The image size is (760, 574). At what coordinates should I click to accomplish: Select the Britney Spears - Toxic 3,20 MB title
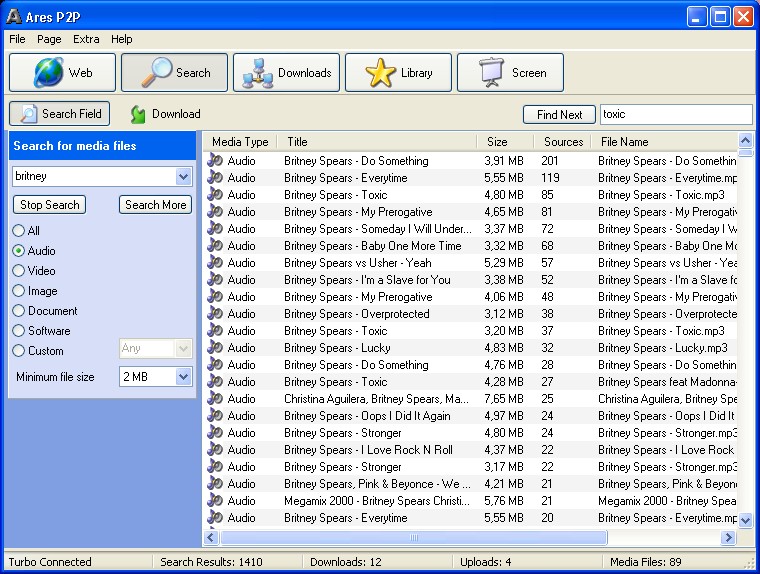tap(335, 331)
